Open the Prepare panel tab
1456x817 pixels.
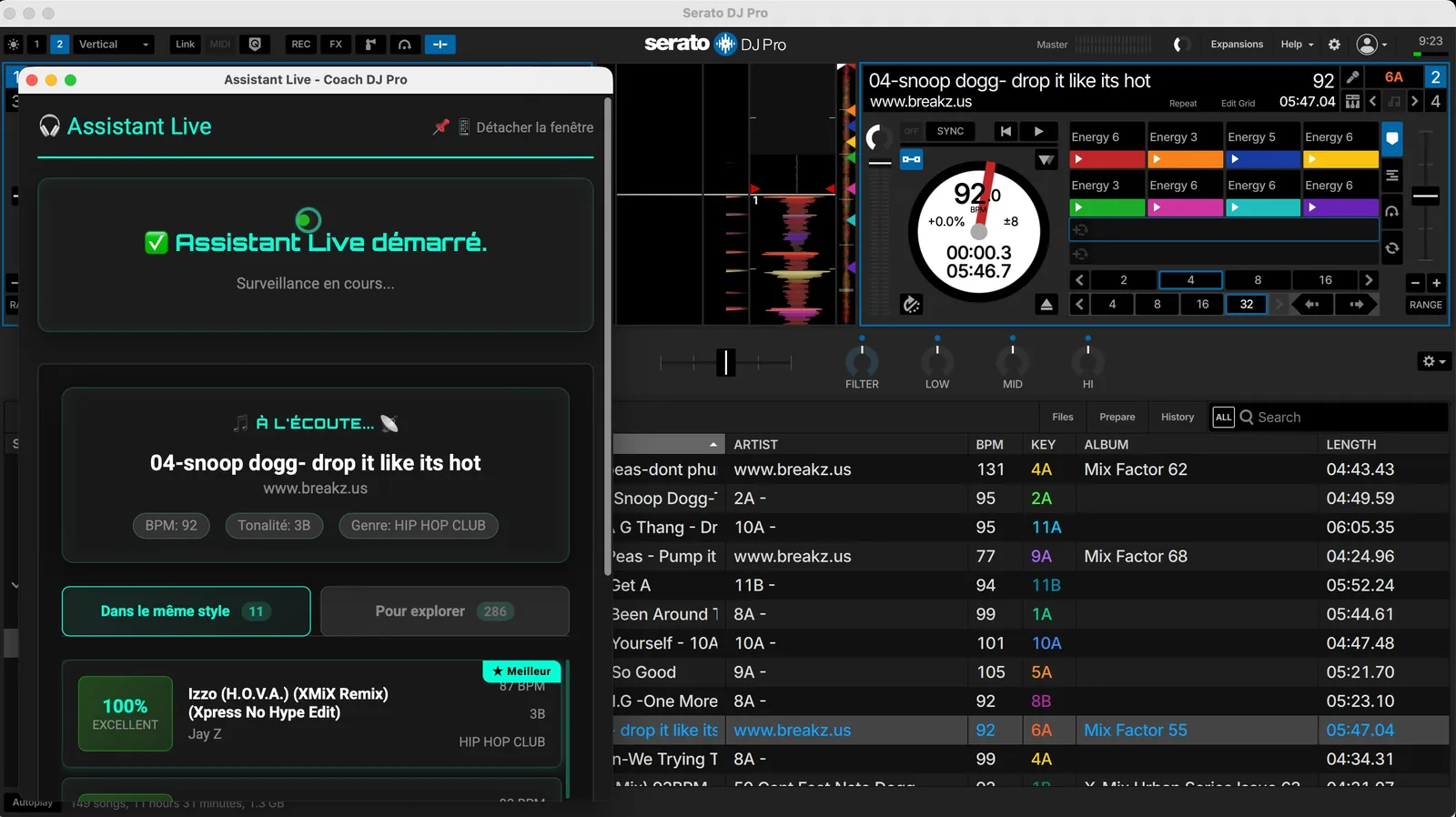coord(1117,418)
